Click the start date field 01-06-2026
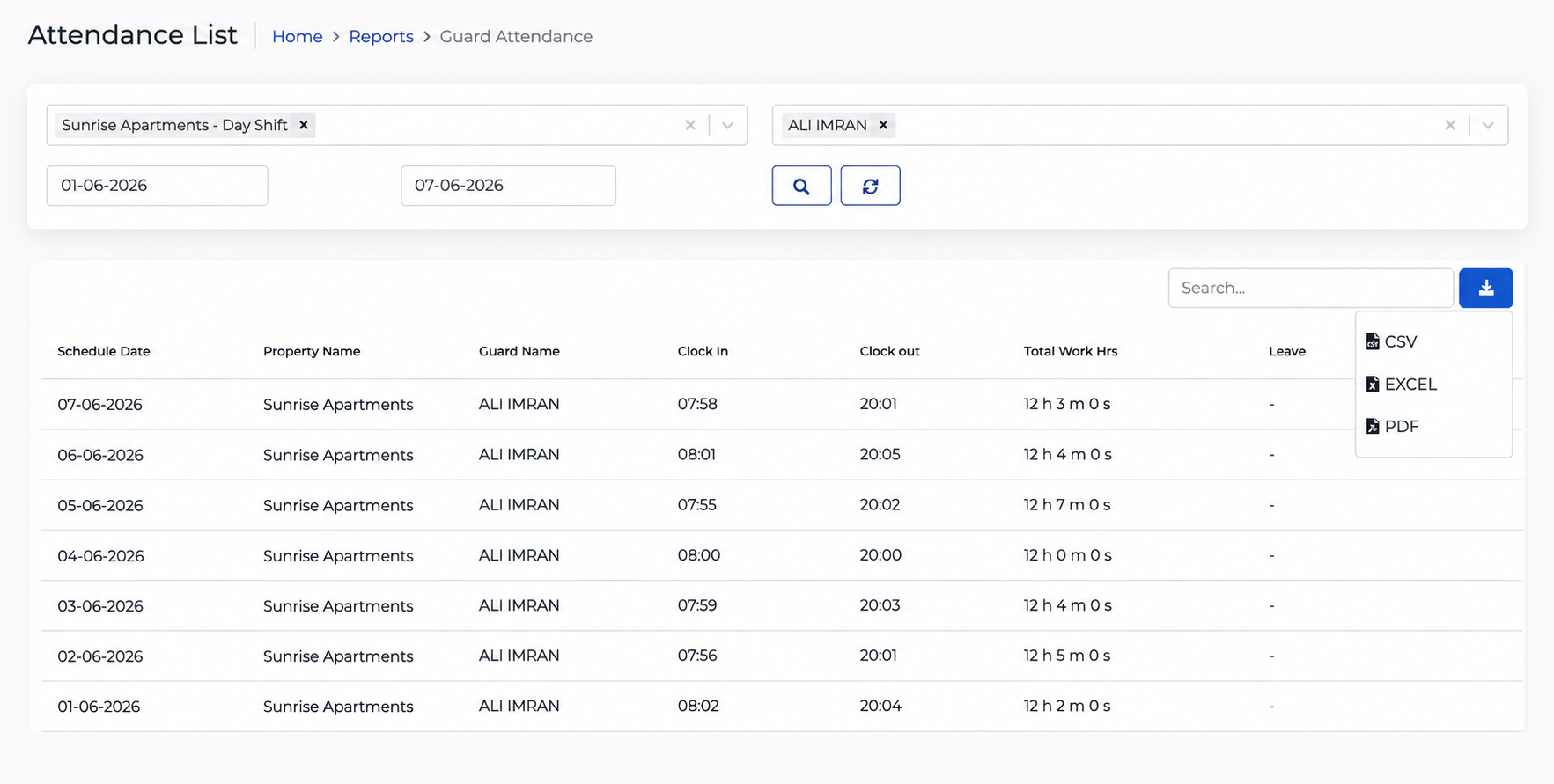This screenshot has width=1554, height=784. pyautogui.click(x=157, y=186)
